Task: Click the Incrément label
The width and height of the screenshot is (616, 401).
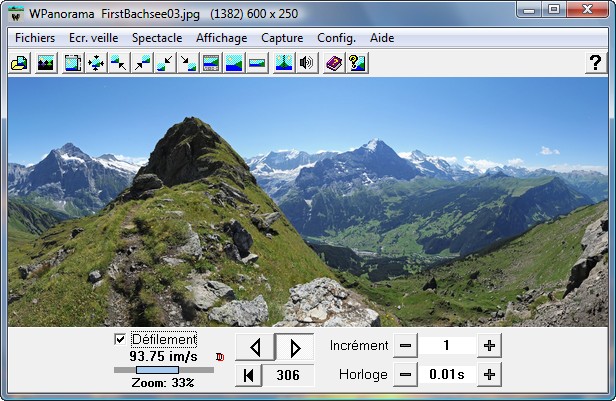Action: click(x=359, y=346)
